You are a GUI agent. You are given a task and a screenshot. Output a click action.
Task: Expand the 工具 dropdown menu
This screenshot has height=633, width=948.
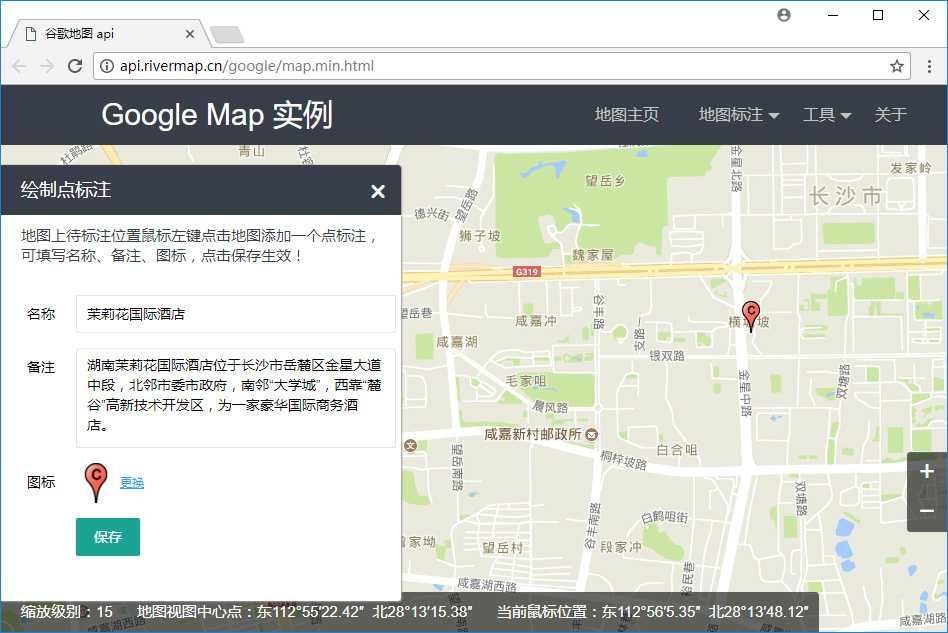[x=826, y=114]
